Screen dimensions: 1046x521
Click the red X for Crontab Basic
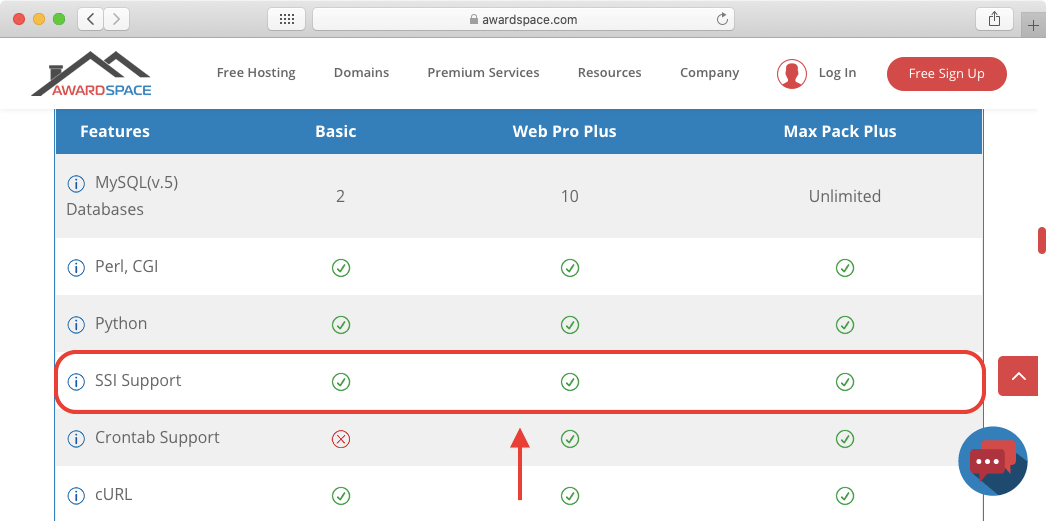point(340,439)
